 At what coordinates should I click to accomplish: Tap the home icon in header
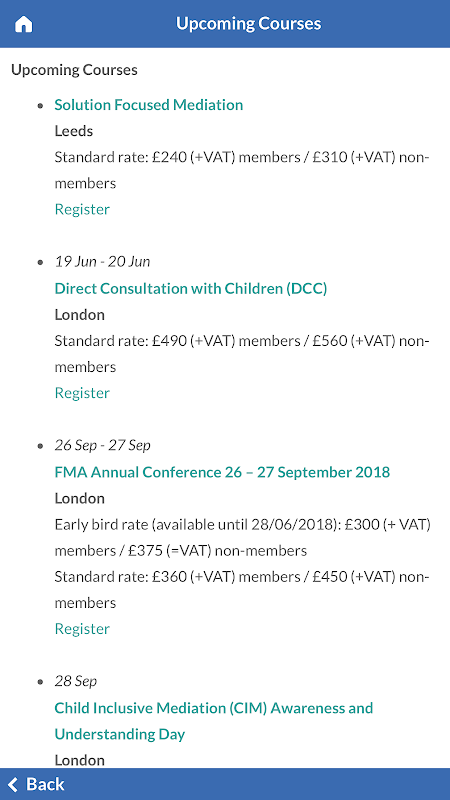click(23, 24)
